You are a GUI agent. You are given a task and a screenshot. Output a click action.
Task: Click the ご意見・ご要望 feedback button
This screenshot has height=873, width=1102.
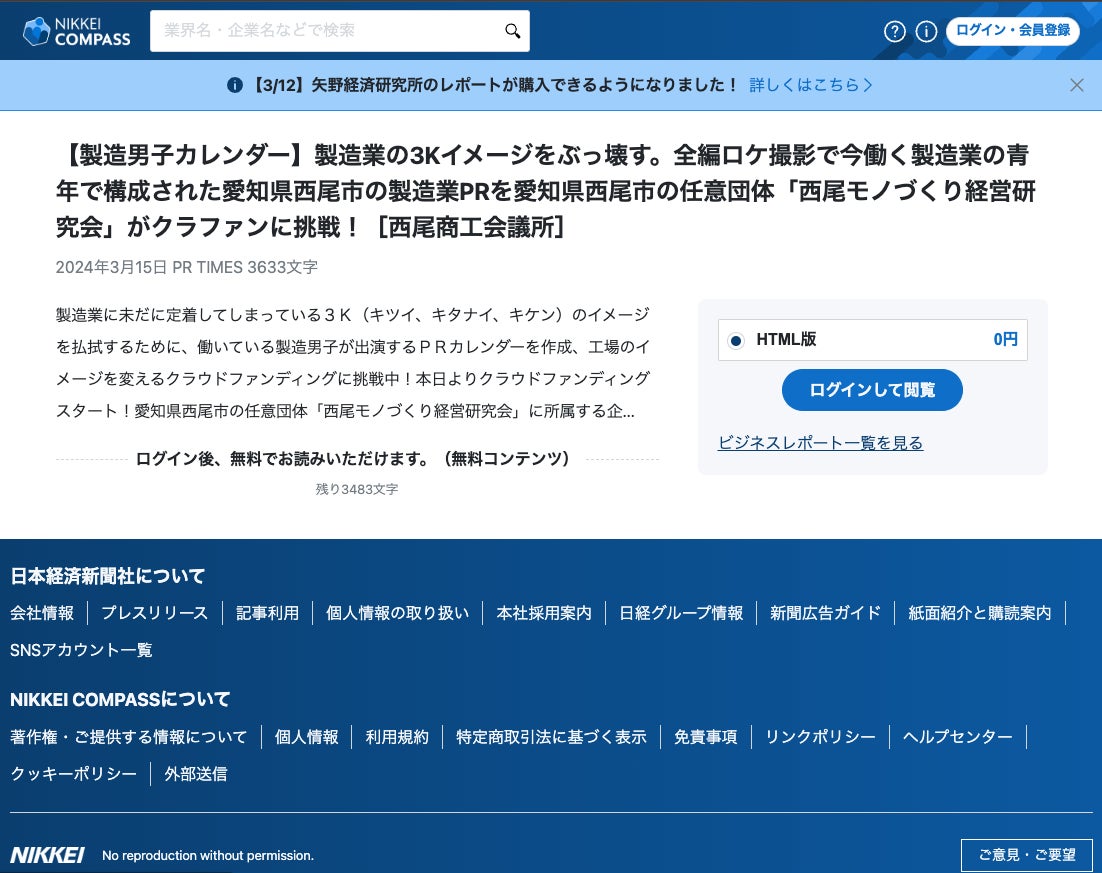pyautogui.click(x=1027, y=855)
